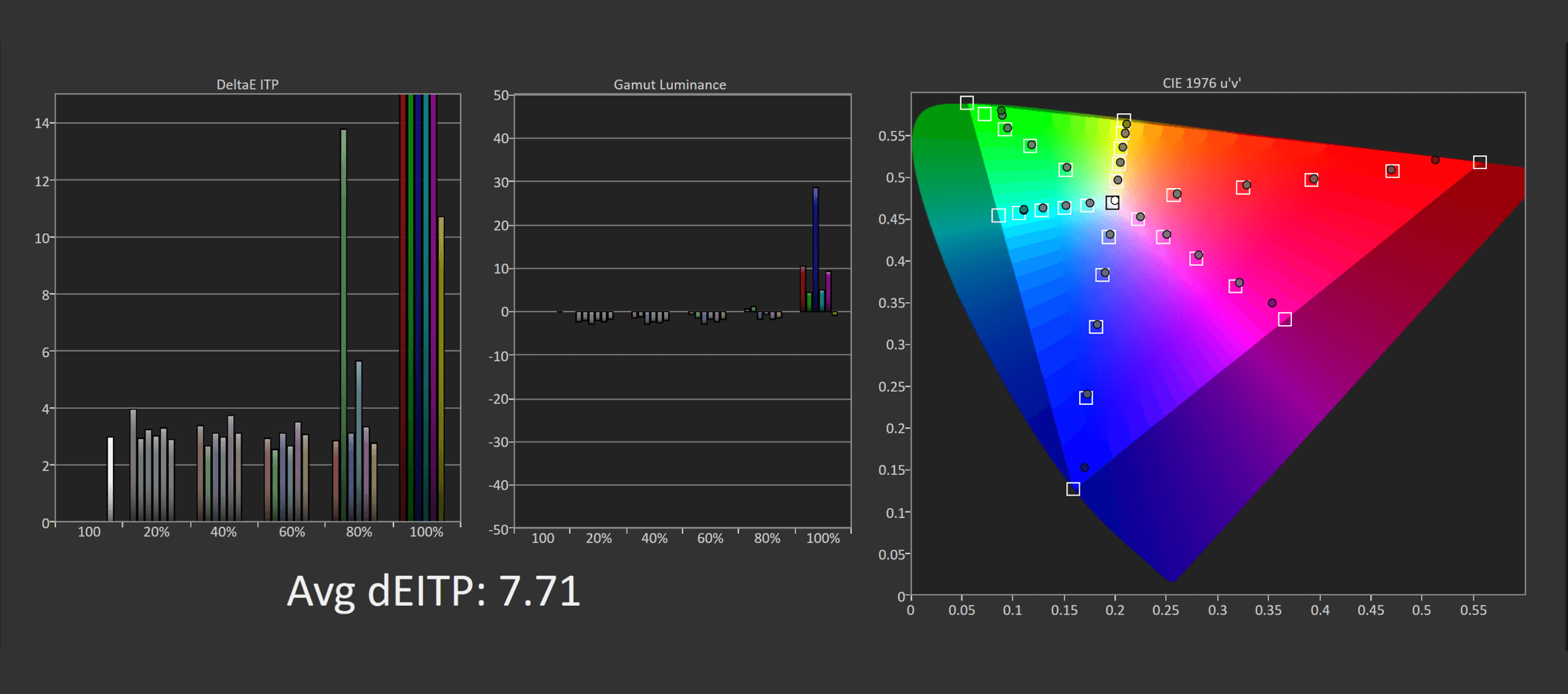Click the -50 label on Gamut Luminance axis
Viewport: 1568px width, 694px height.
click(x=499, y=529)
